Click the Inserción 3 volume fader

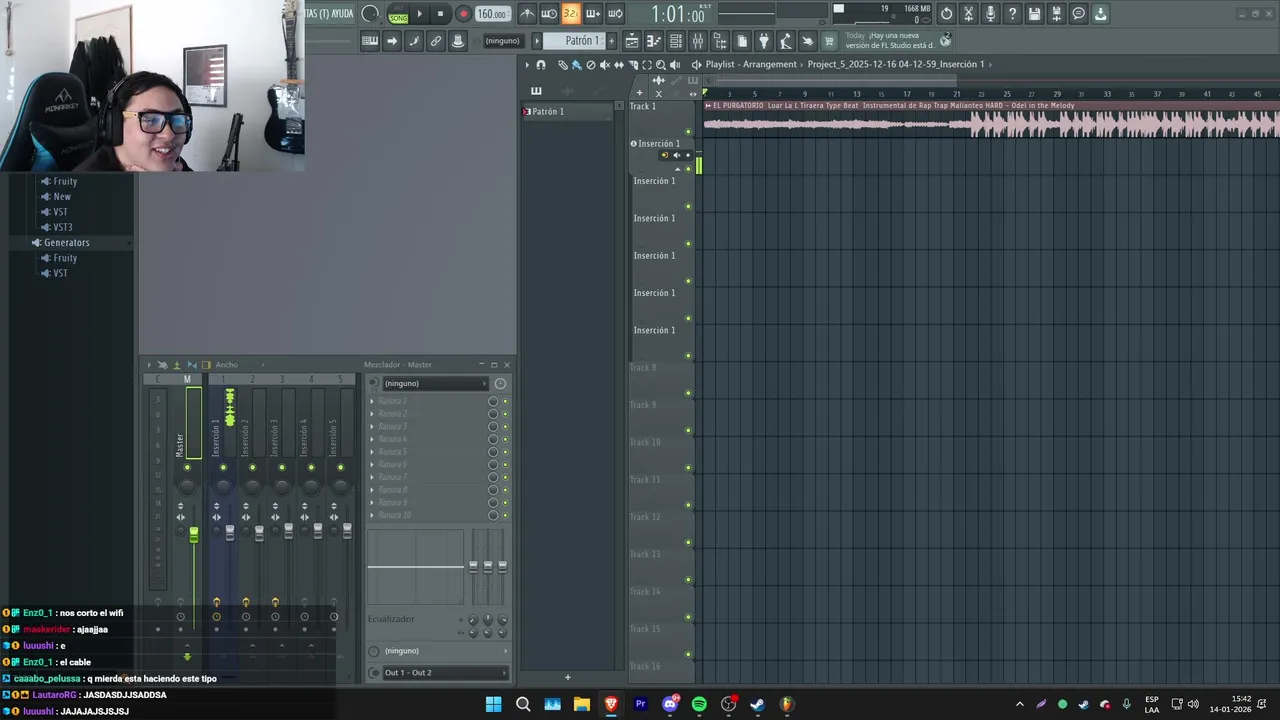point(289,531)
